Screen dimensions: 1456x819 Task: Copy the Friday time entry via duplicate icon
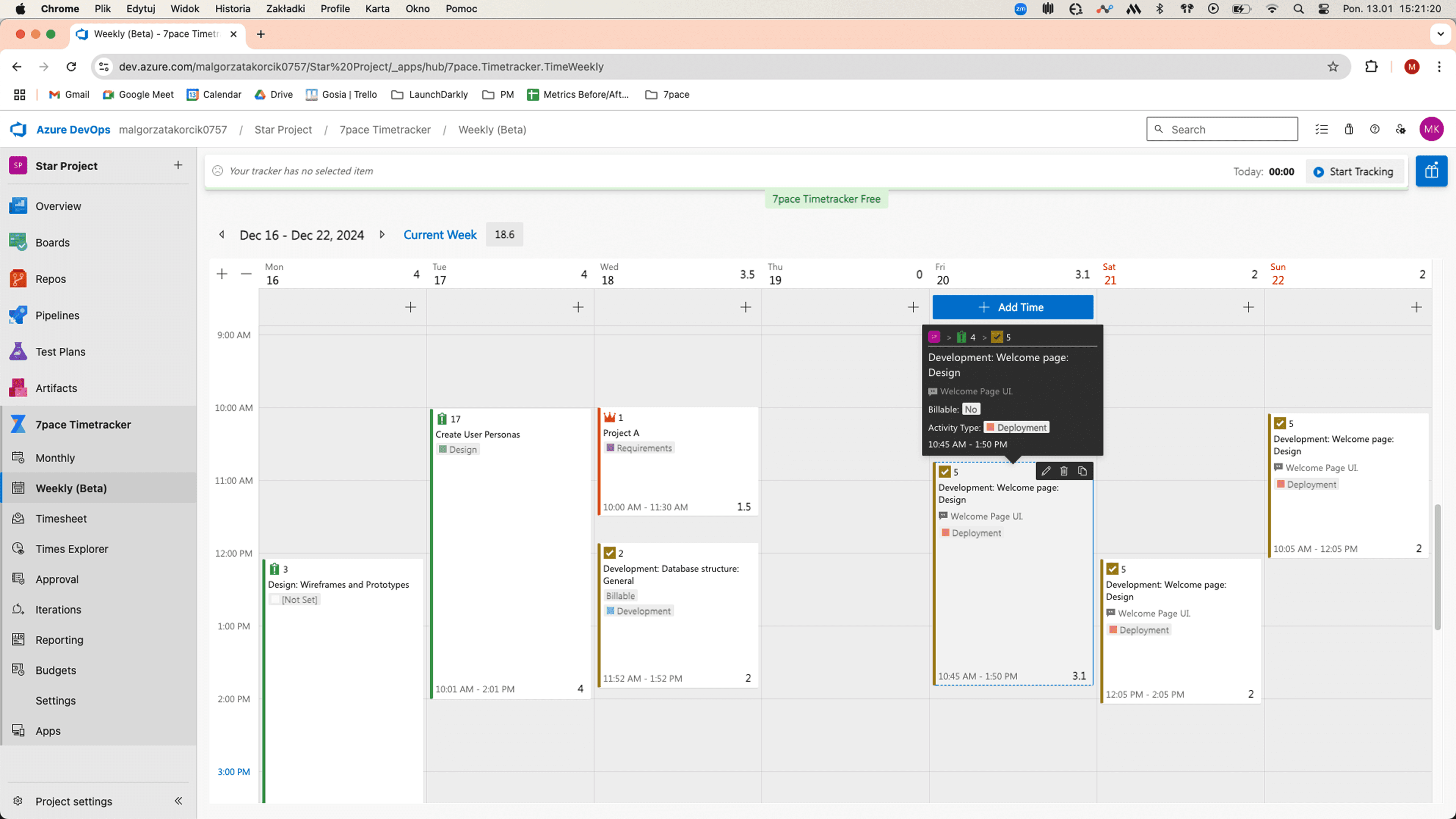(1082, 471)
